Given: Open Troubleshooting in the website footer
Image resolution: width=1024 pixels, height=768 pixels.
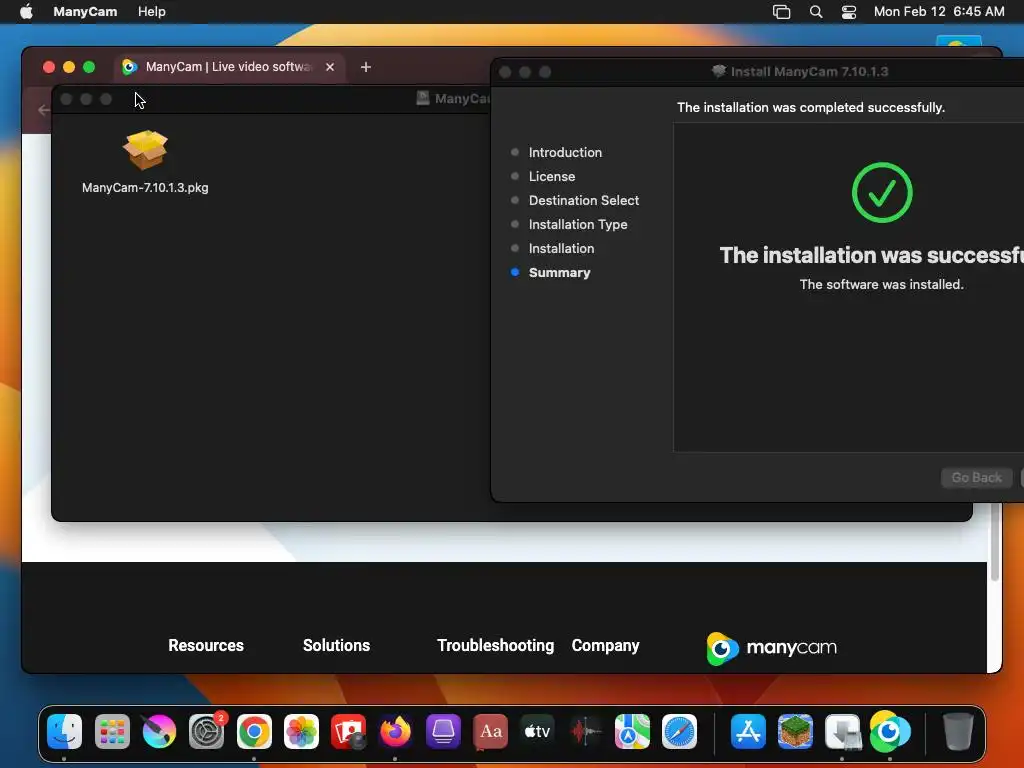Looking at the screenshot, I should click(x=495, y=645).
